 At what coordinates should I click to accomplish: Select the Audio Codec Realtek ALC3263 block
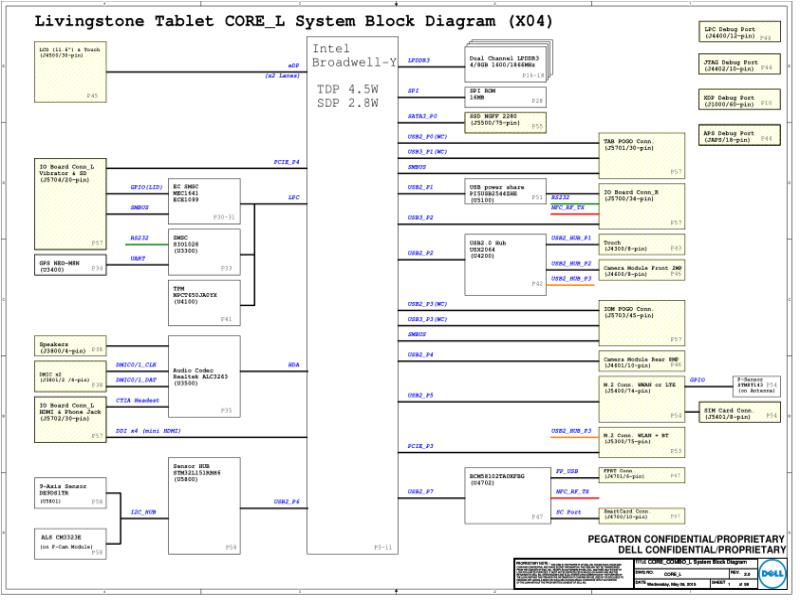[x=204, y=377]
